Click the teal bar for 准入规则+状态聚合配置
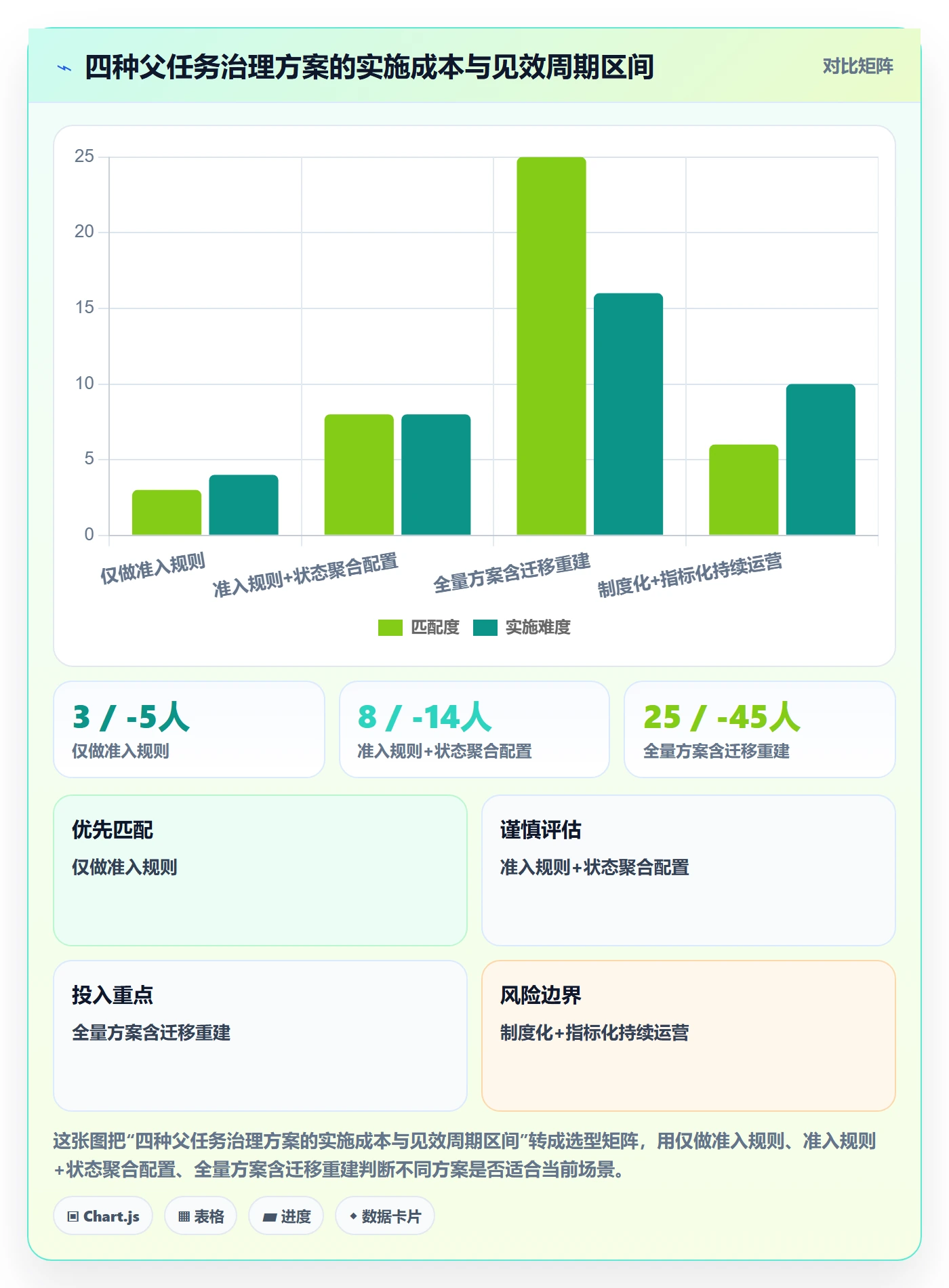This screenshot has width=949, height=1288. (x=436, y=475)
